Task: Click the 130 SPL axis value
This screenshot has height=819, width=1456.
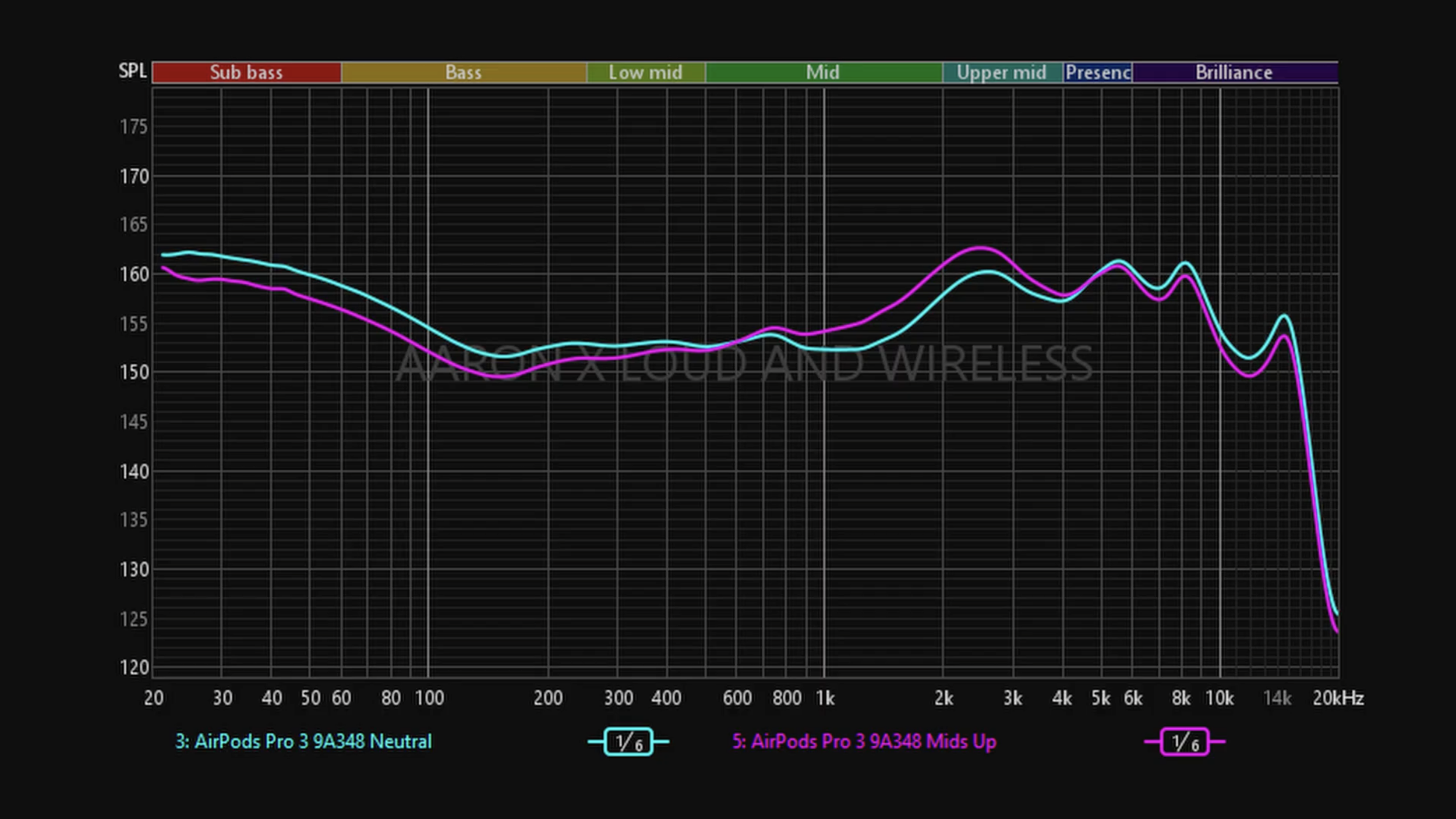Action: pyautogui.click(x=134, y=569)
